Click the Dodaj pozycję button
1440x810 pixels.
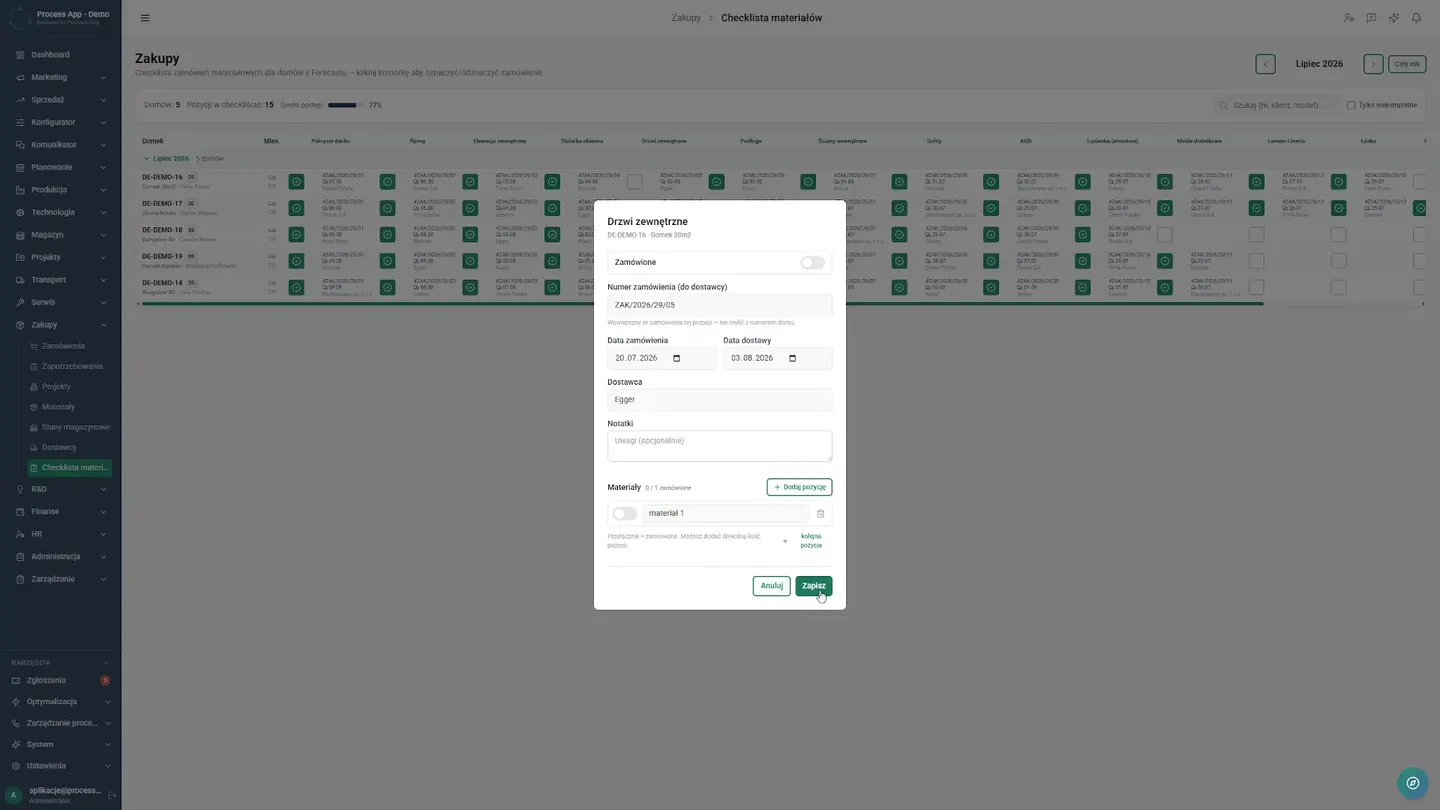799,487
